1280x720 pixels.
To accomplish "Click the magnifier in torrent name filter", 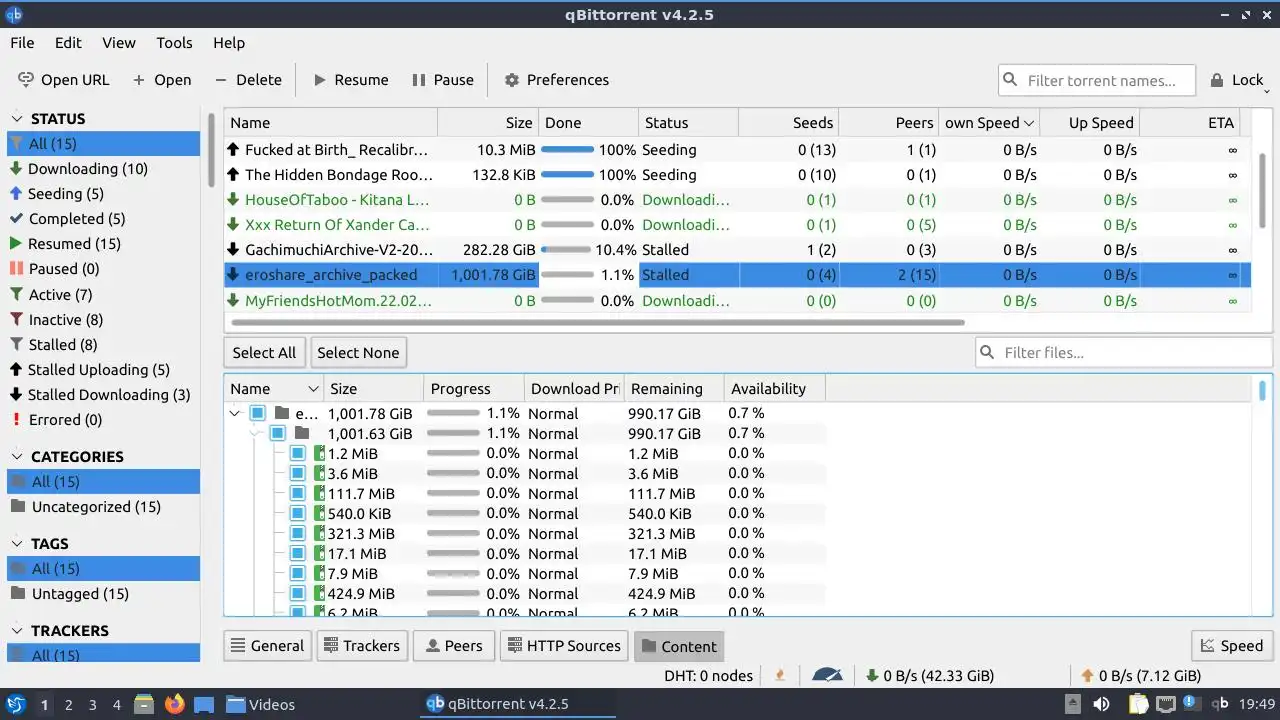I will pyautogui.click(x=1011, y=80).
